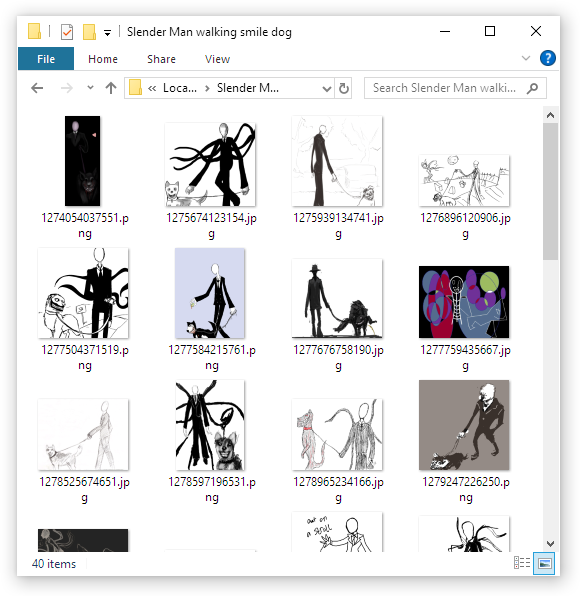
Task: Click the address bar folder icon
Action: point(135,88)
